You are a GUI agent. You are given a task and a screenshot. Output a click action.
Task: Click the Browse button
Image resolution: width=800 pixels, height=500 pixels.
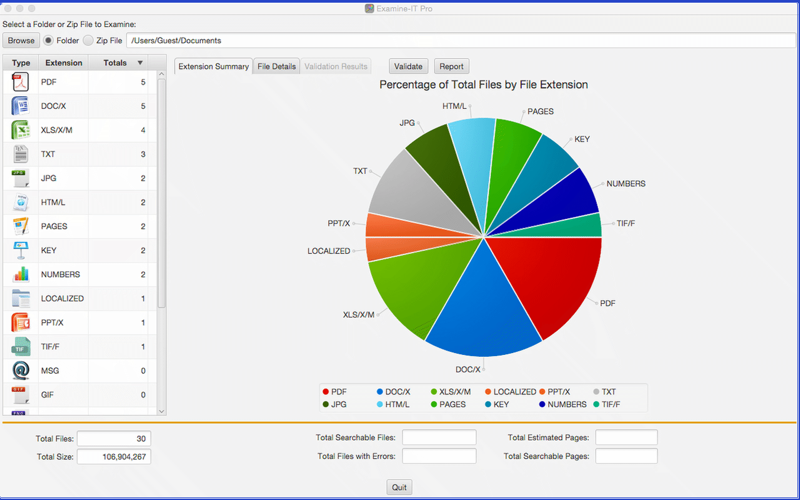click(21, 40)
